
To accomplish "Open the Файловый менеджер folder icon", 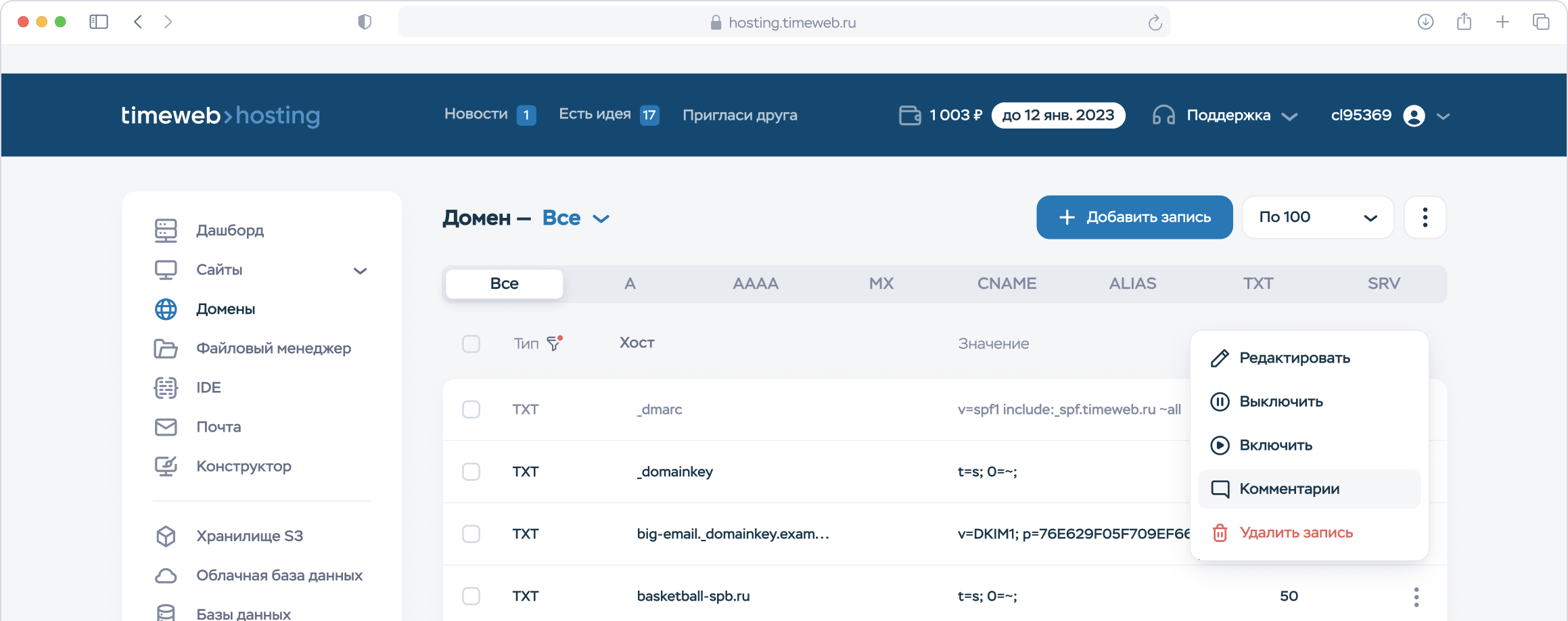I will [x=166, y=348].
